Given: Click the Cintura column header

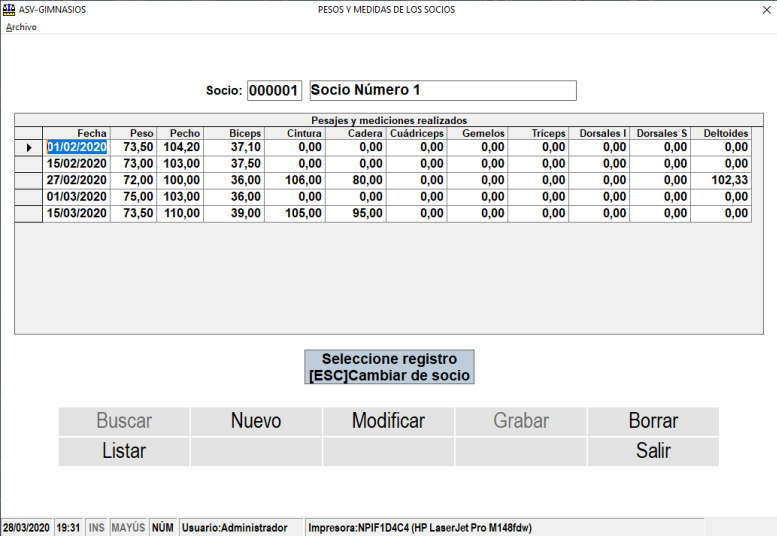Looking at the screenshot, I should [295, 133].
